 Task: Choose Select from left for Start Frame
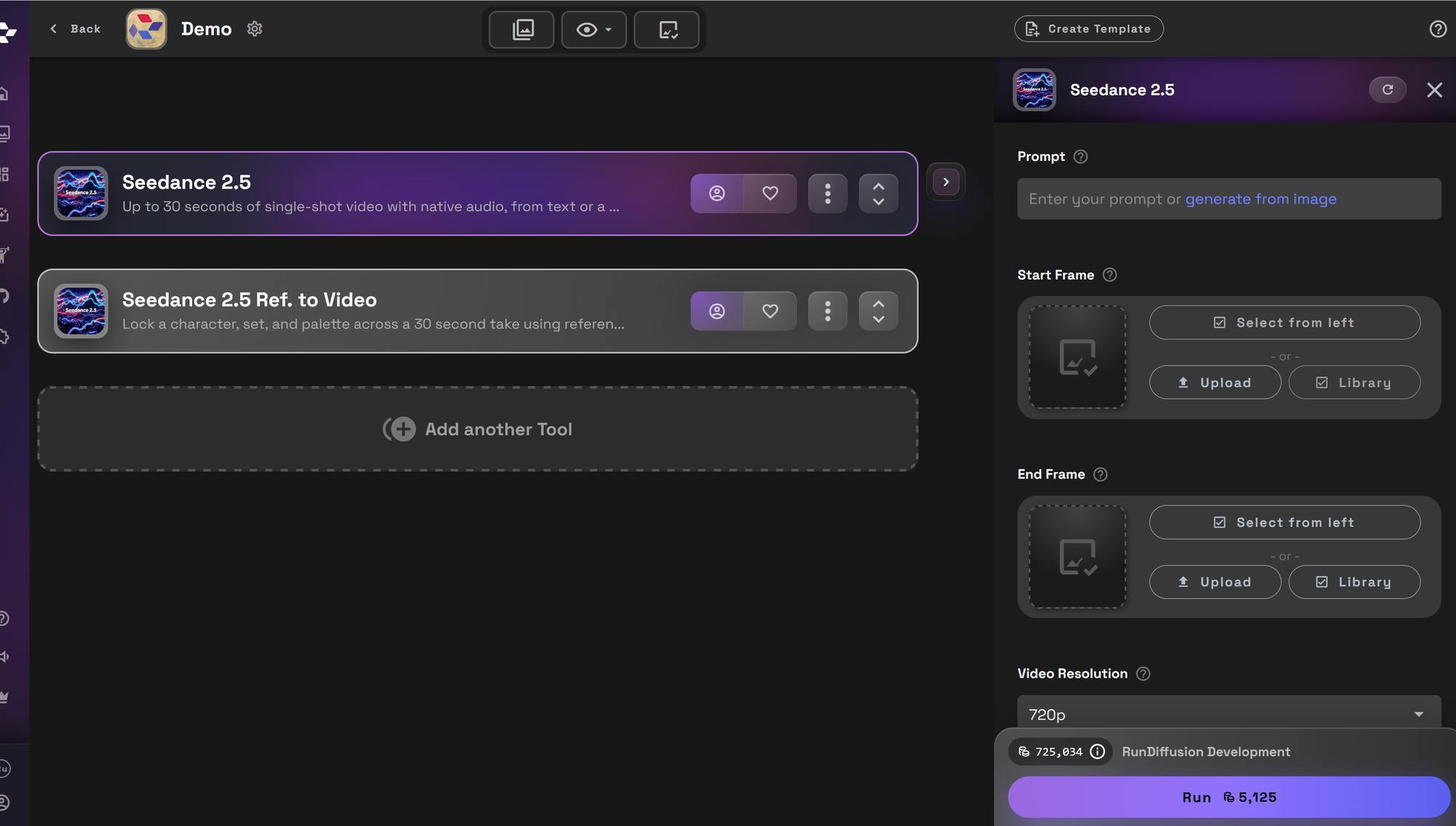click(1284, 322)
